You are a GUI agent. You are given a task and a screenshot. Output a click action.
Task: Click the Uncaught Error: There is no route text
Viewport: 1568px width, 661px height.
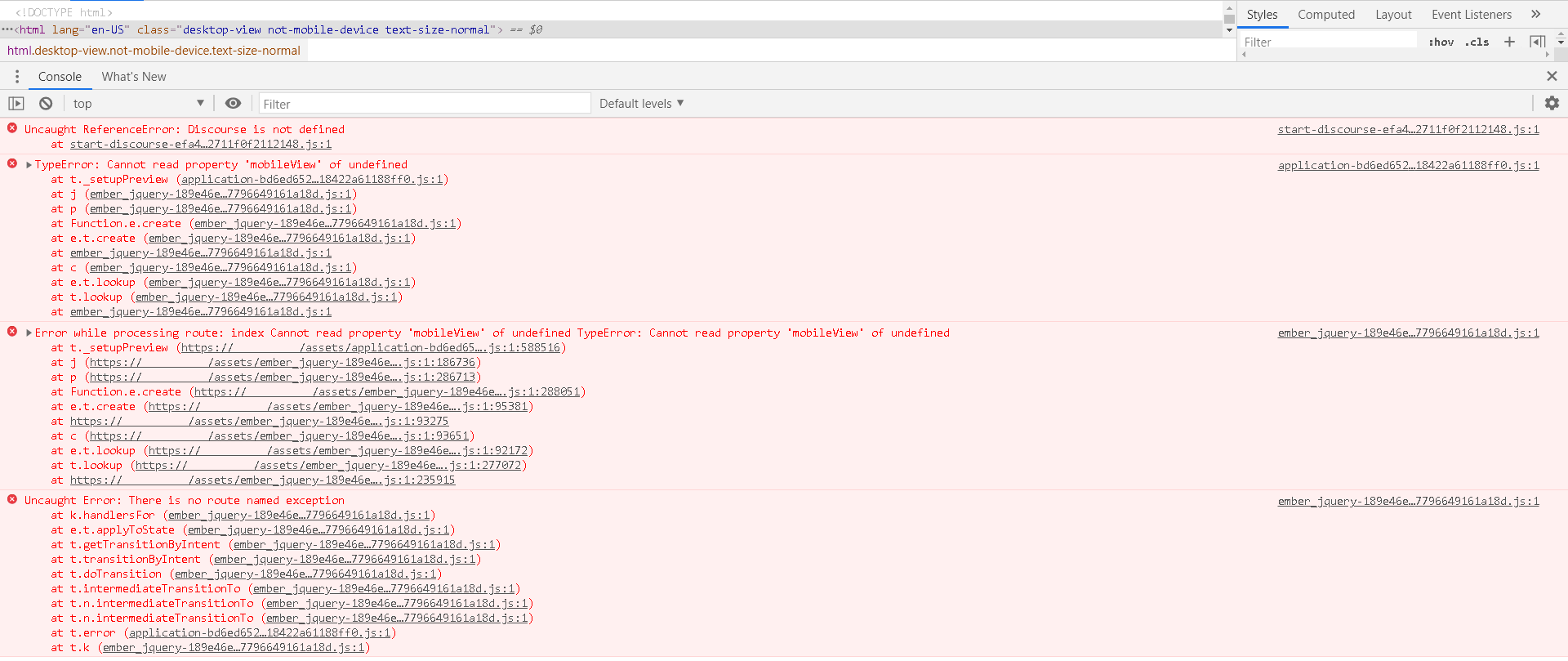[x=185, y=501]
